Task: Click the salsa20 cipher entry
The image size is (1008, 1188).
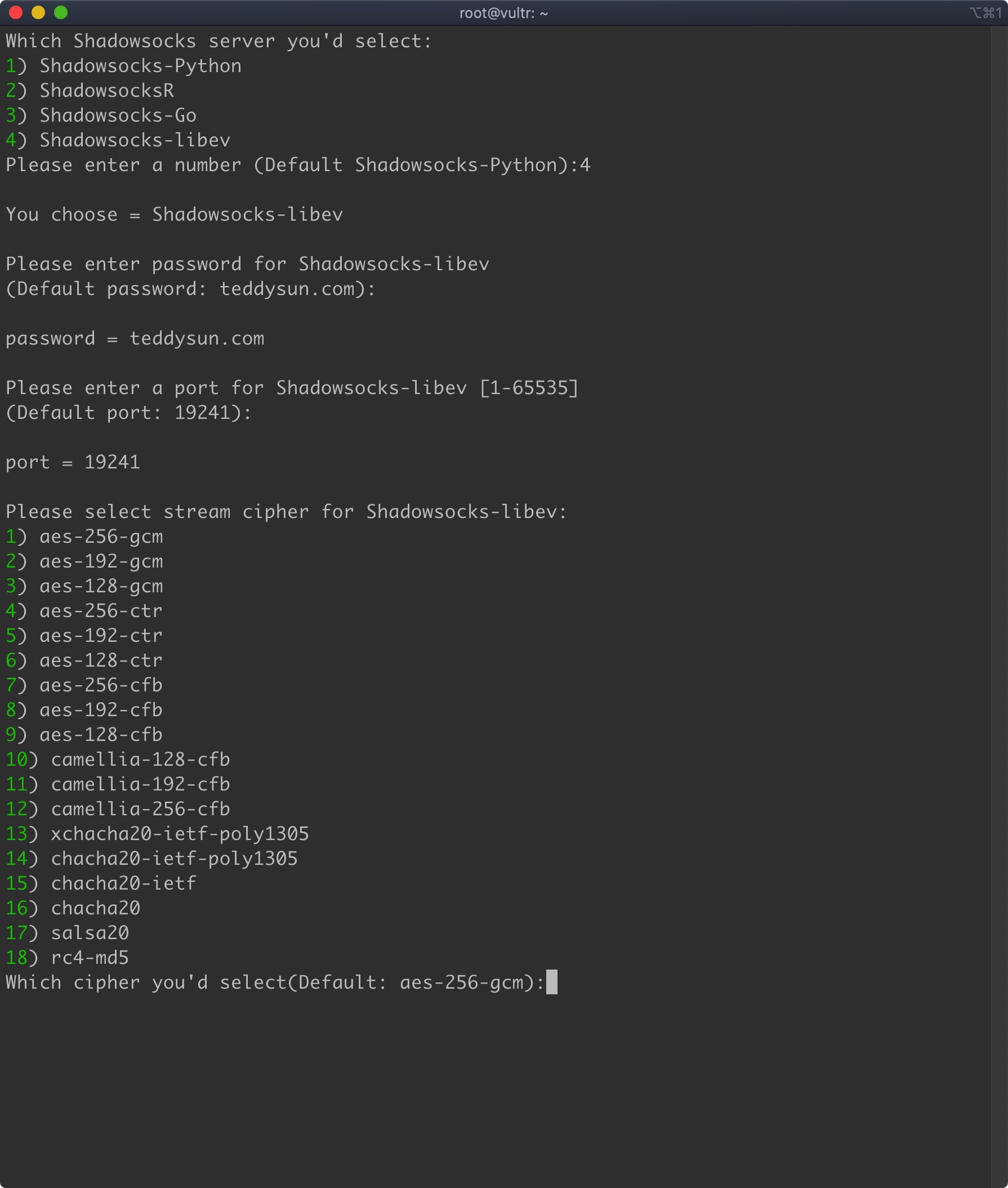Action: click(x=90, y=932)
